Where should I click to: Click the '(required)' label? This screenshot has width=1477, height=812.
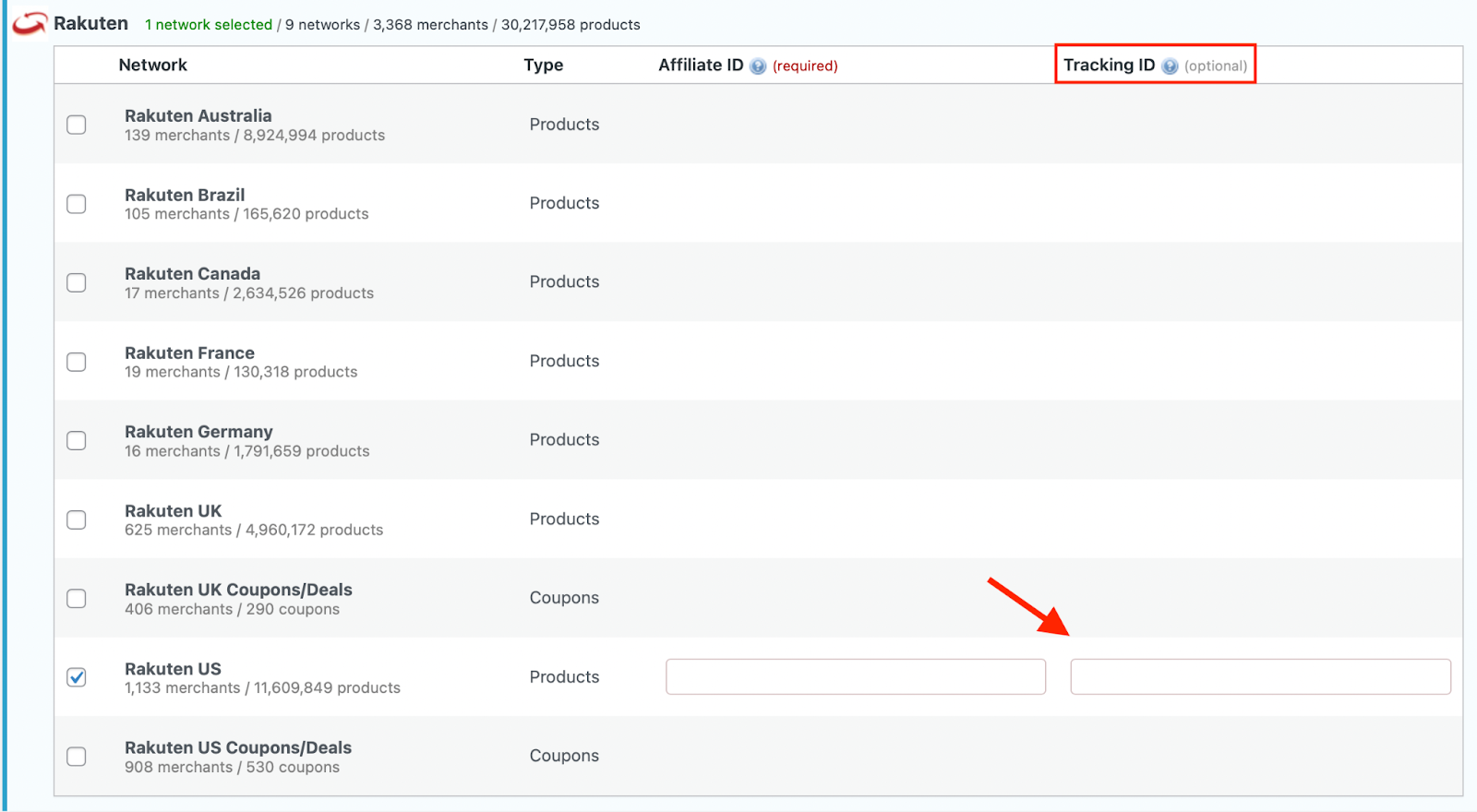[805, 66]
